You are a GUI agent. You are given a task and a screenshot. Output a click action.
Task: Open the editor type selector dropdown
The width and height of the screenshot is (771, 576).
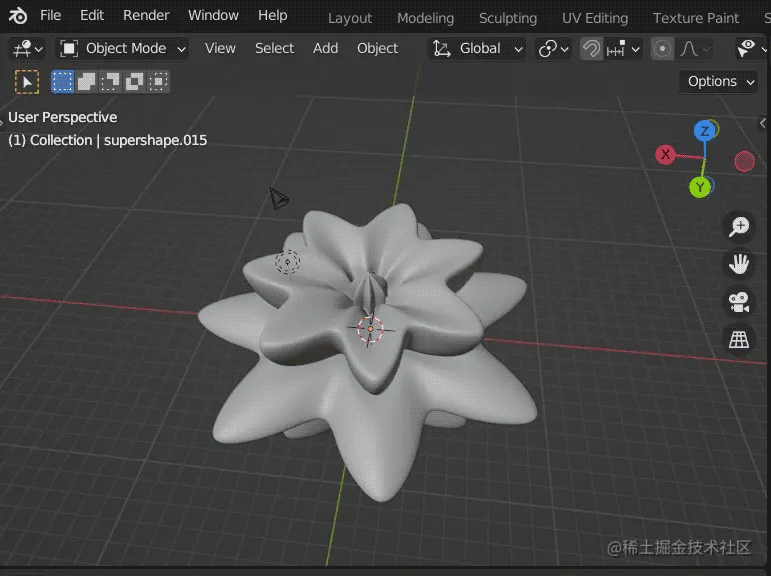[28, 49]
